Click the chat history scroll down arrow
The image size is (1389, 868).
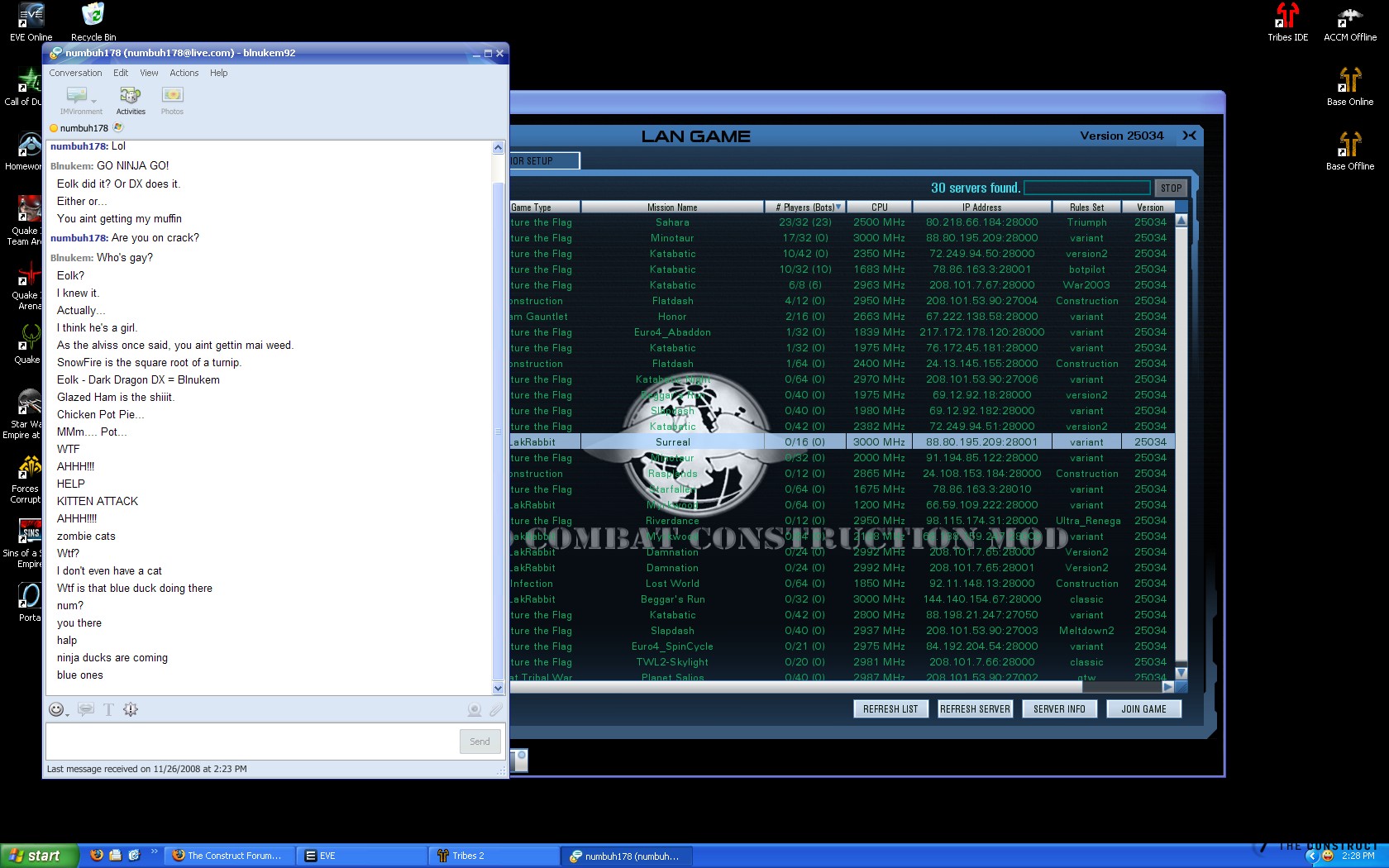point(498,688)
